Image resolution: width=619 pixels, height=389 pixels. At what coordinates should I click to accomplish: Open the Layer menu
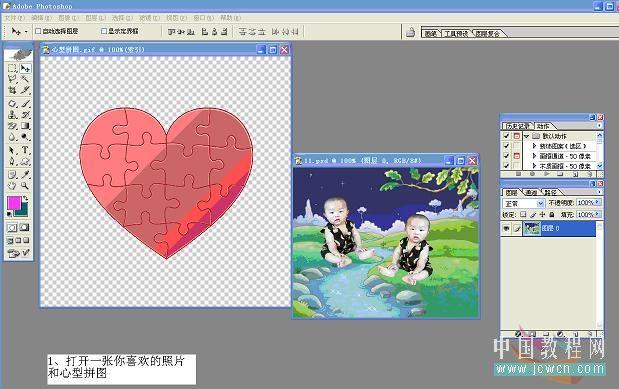(96, 18)
